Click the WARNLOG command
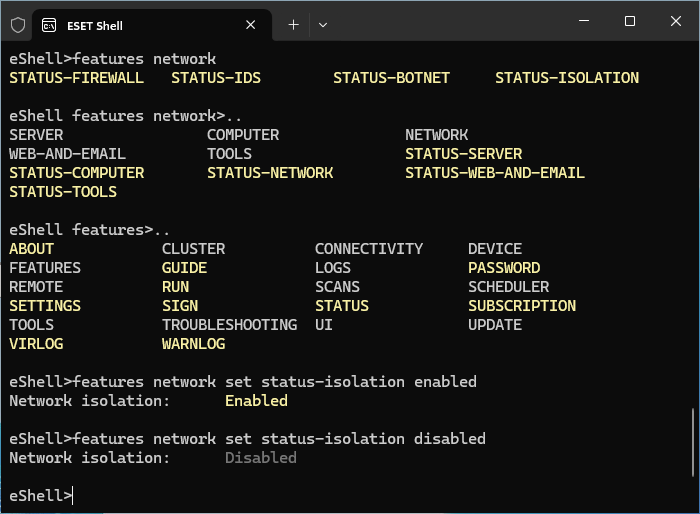 point(193,343)
